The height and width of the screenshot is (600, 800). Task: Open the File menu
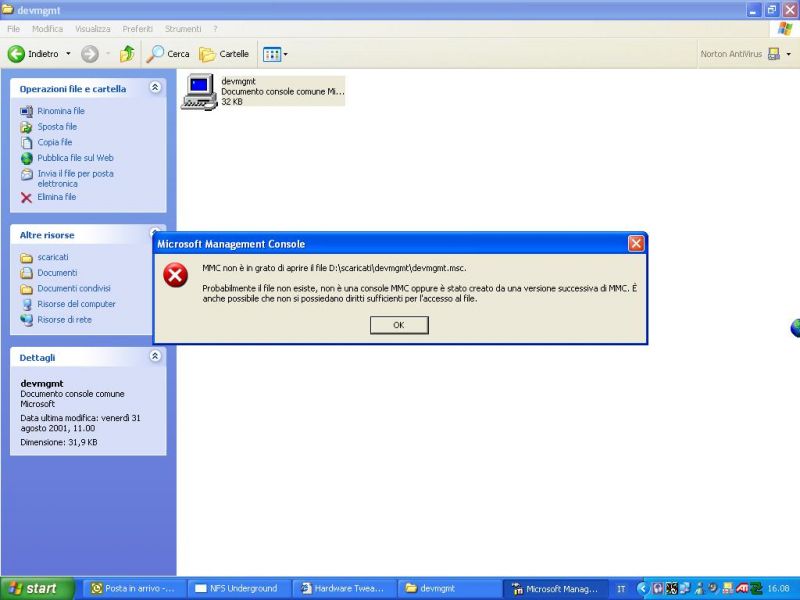[14, 29]
